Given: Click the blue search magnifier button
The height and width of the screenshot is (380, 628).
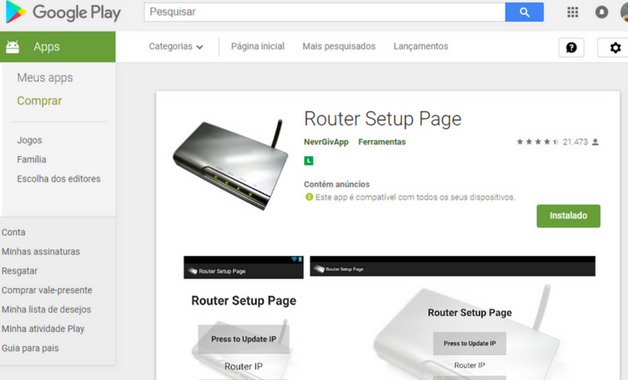Looking at the screenshot, I should (x=524, y=12).
